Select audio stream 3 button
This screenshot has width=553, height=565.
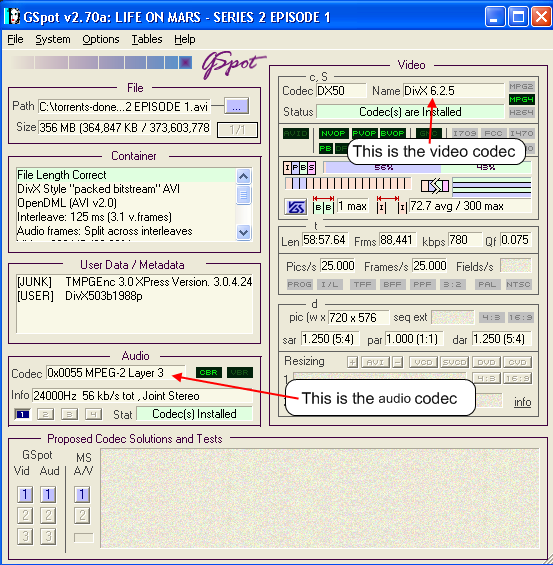point(70,414)
